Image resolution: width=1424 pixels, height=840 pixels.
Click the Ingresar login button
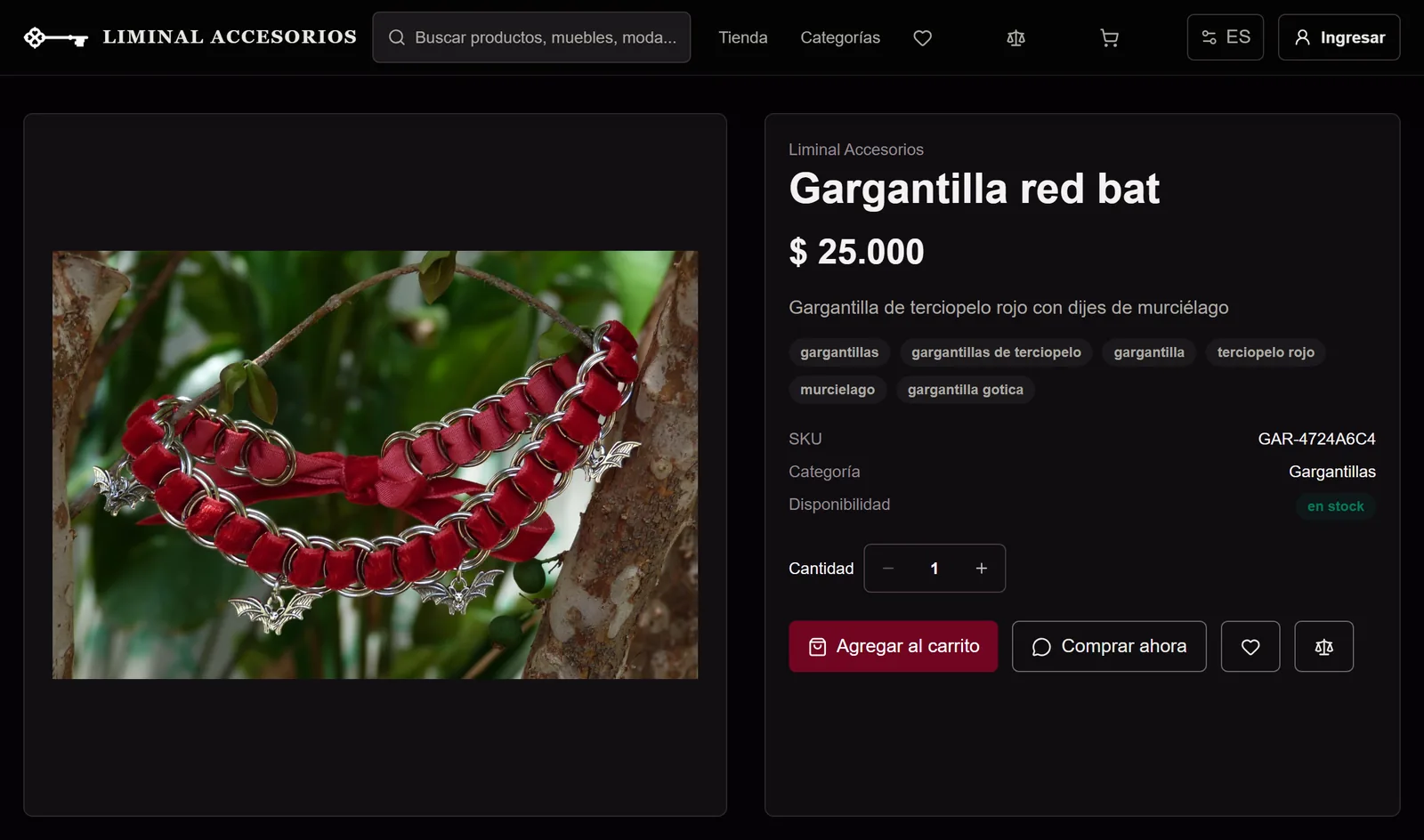click(1339, 37)
